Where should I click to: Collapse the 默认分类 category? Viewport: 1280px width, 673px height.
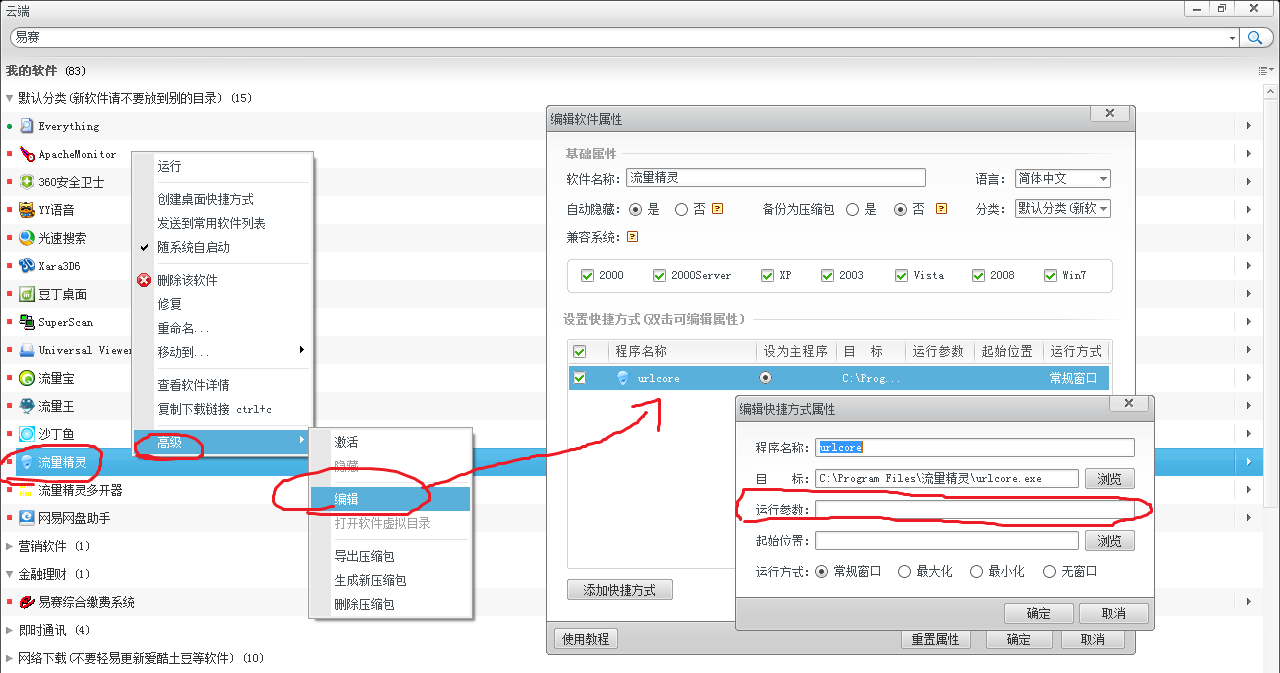pyautogui.click(x=10, y=98)
